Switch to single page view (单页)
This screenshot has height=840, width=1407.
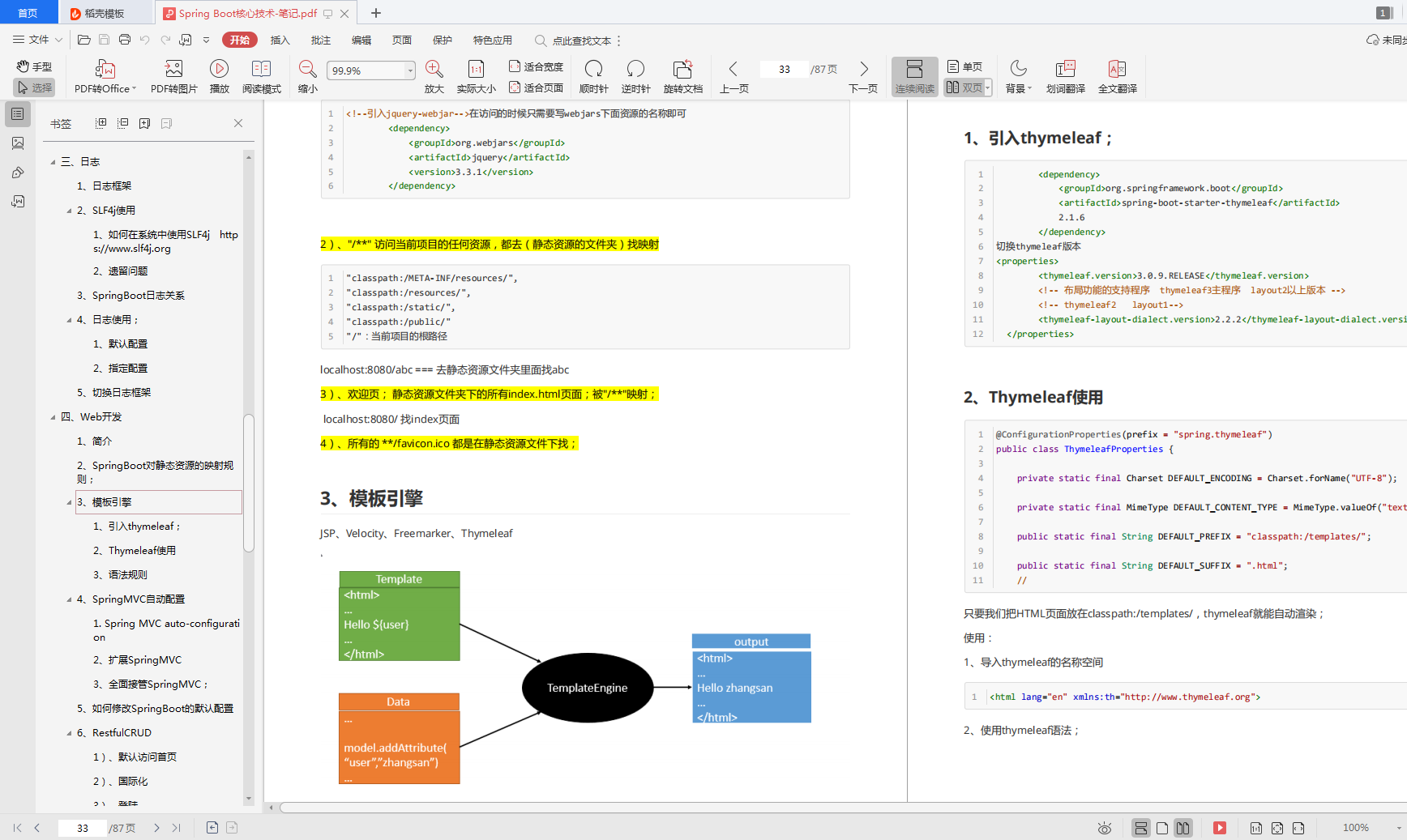coord(965,66)
